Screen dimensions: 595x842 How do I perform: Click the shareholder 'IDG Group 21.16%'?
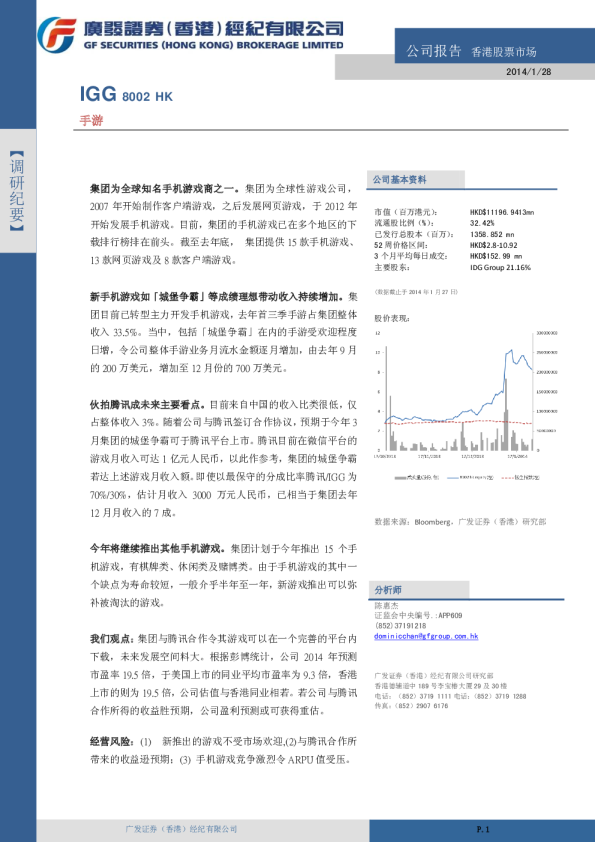pyautogui.click(x=500, y=267)
